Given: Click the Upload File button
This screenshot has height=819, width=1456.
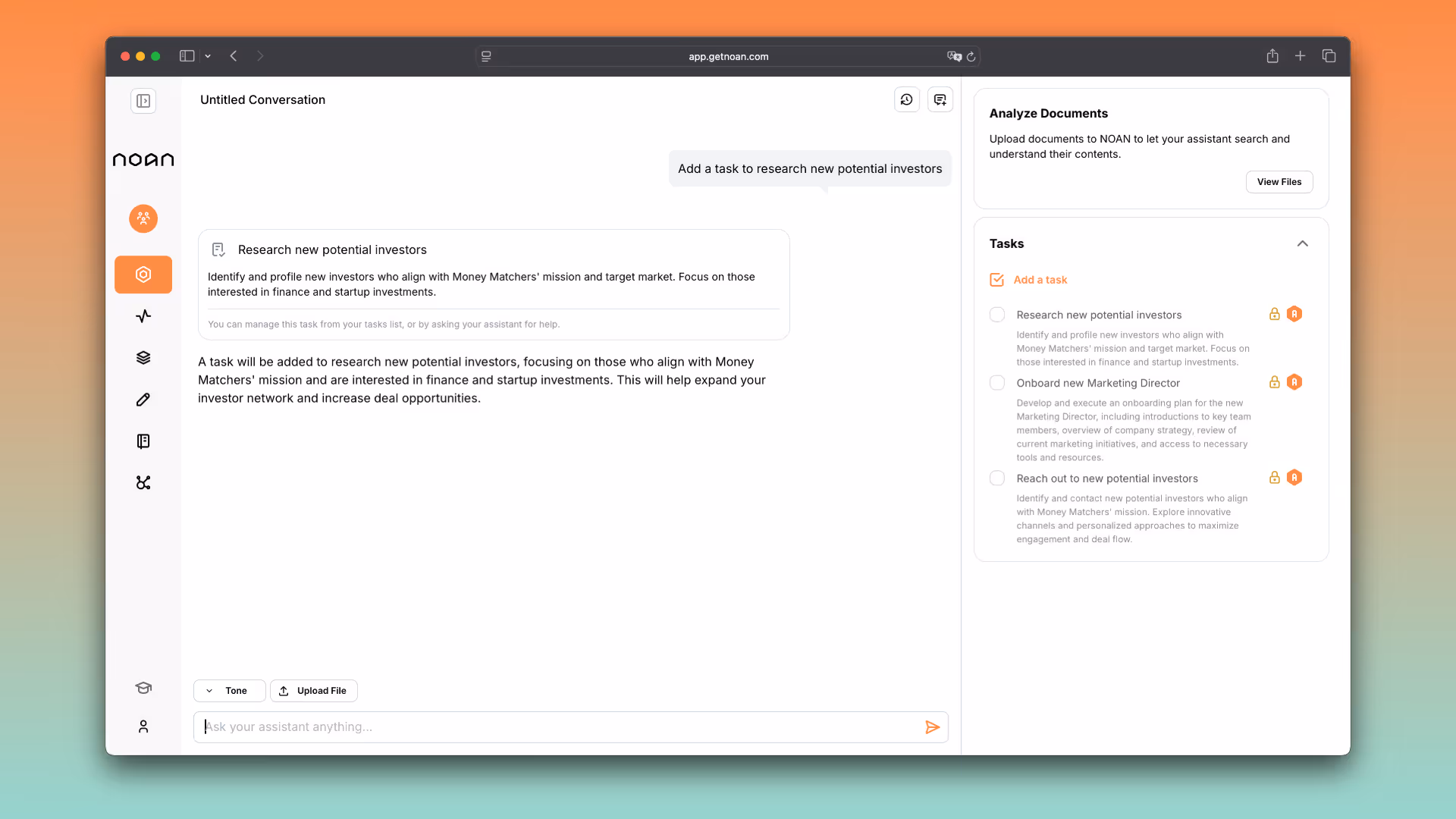Looking at the screenshot, I should coord(314,691).
